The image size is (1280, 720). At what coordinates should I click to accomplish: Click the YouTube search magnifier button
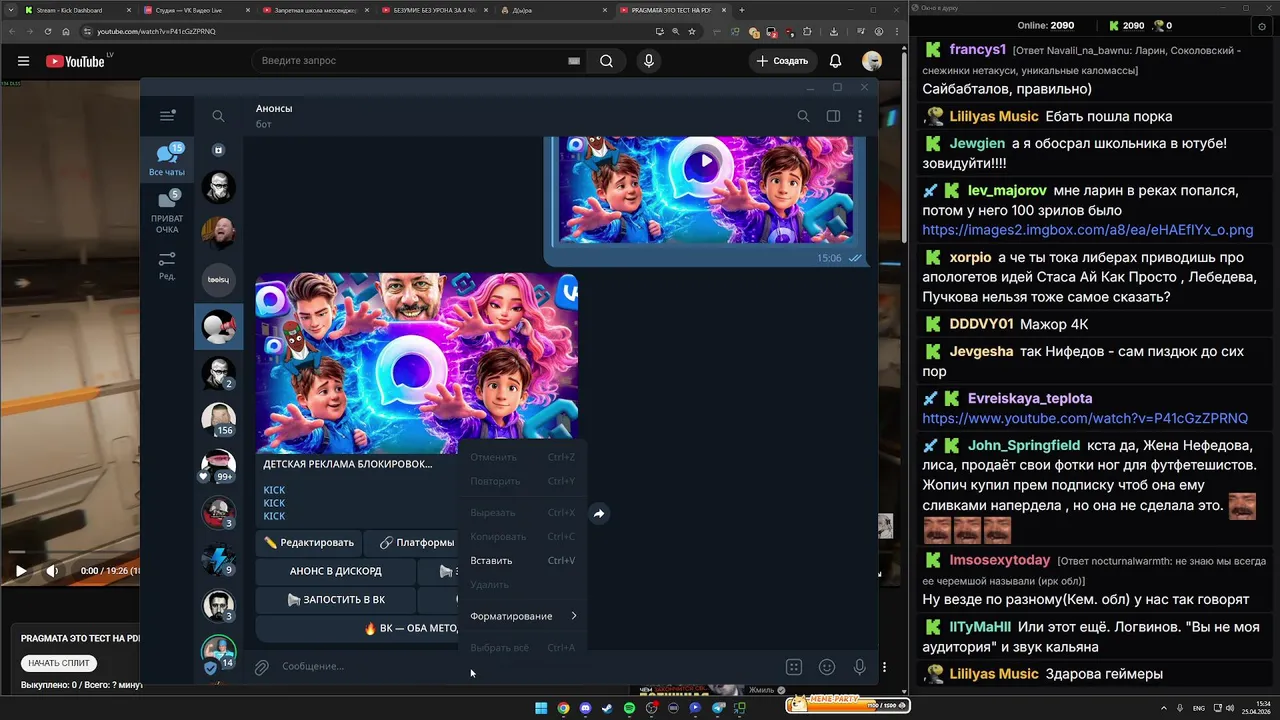click(x=606, y=61)
